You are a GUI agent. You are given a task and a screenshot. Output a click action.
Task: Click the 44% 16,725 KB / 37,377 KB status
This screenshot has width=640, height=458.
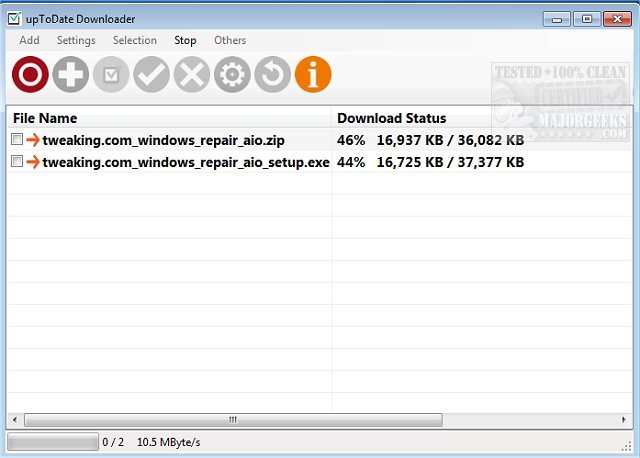tap(431, 162)
